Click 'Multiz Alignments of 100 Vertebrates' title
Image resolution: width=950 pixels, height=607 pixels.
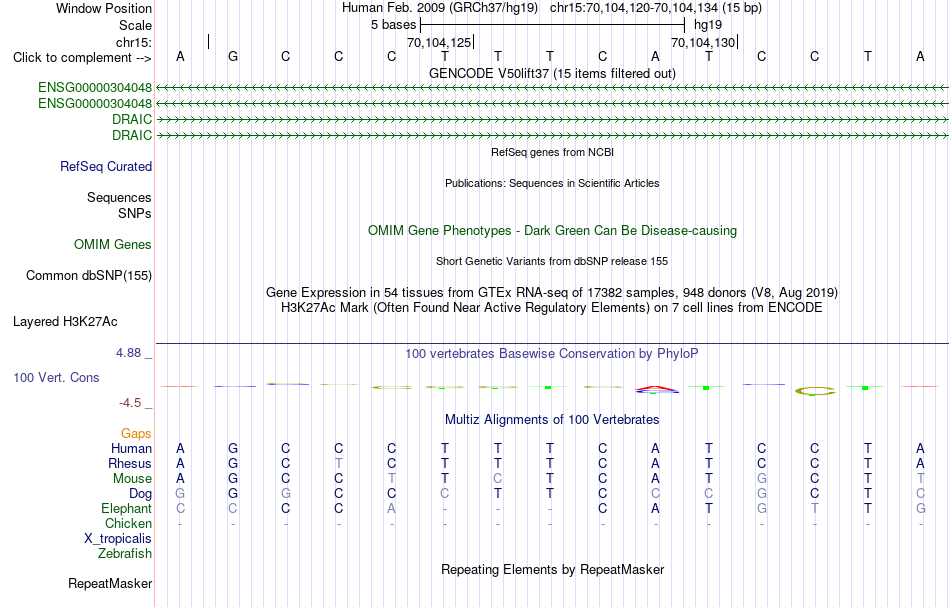(552, 419)
